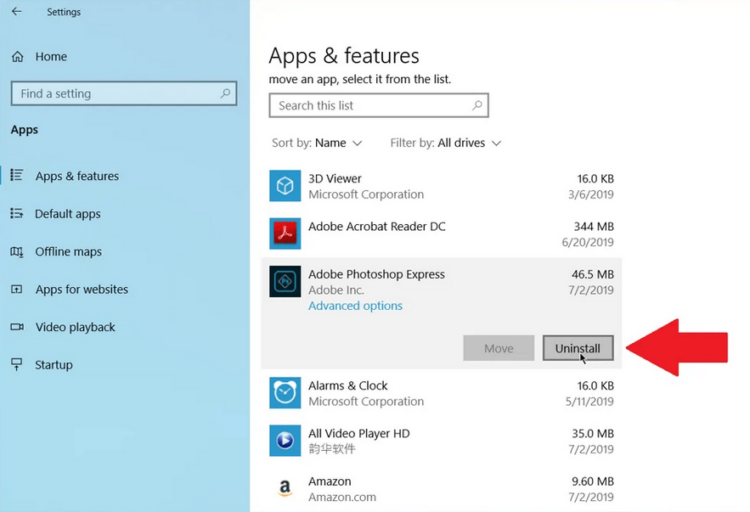Select the Amazon list entry
The width and height of the screenshot is (750, 512).
pos(441,489)
